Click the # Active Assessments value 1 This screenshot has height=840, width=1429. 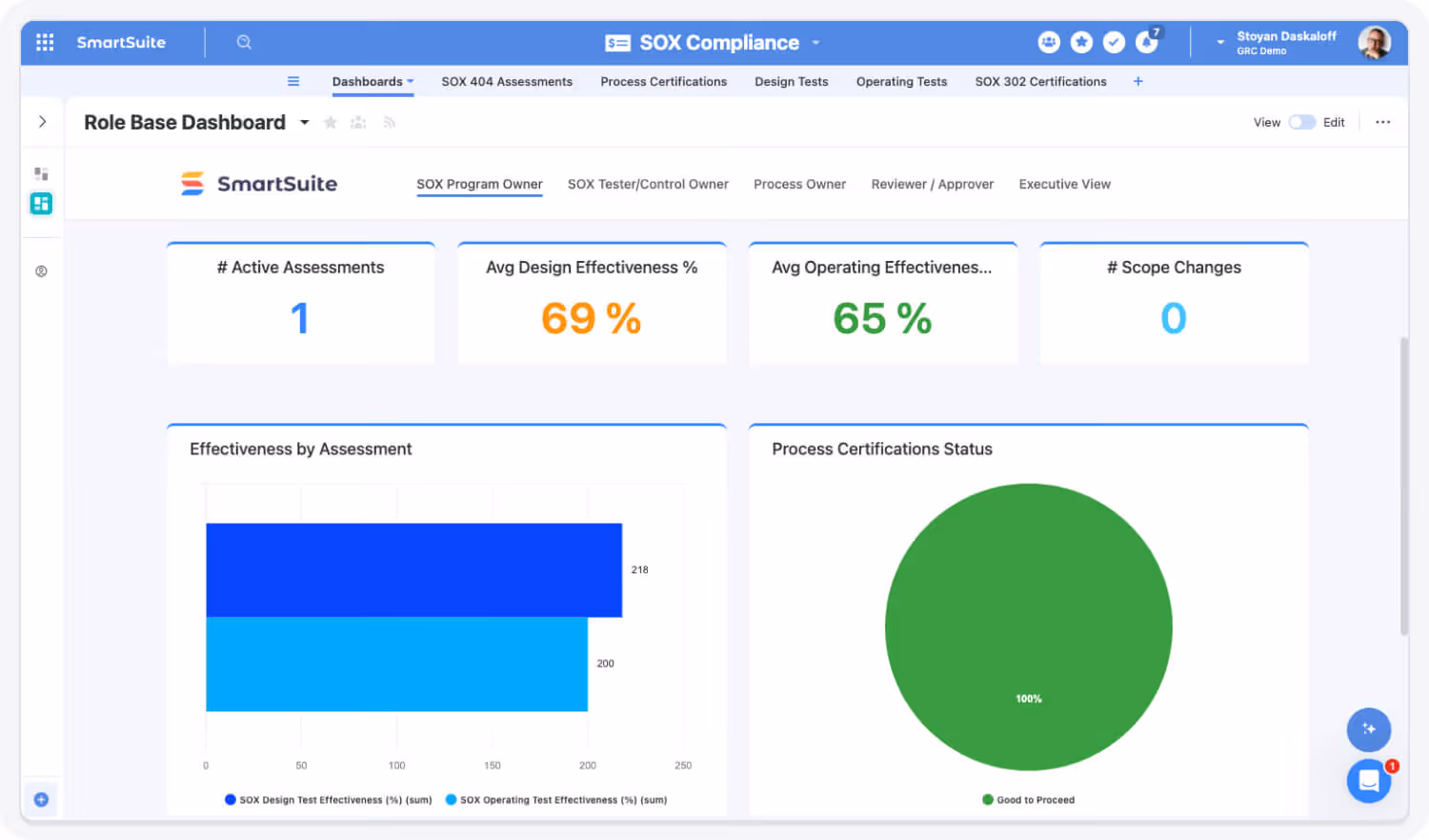[x=300, y=318]
